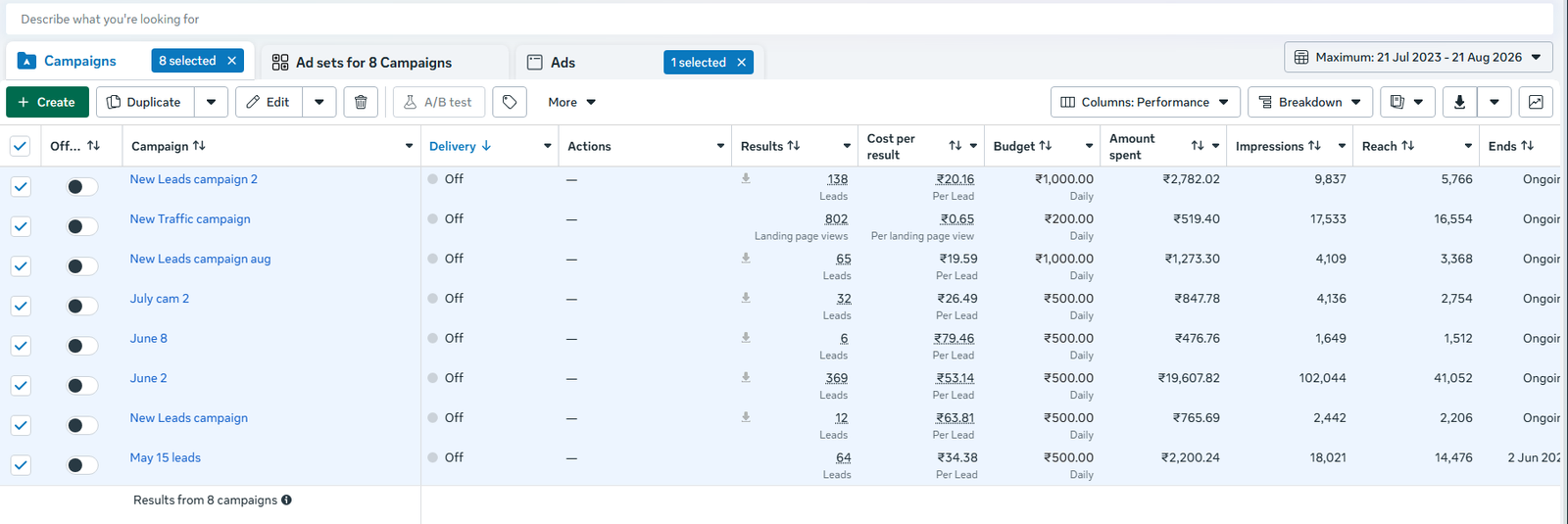The image size is (1568, 524).
Task: Open Delivery column options arrow
Action: (547, 146)
